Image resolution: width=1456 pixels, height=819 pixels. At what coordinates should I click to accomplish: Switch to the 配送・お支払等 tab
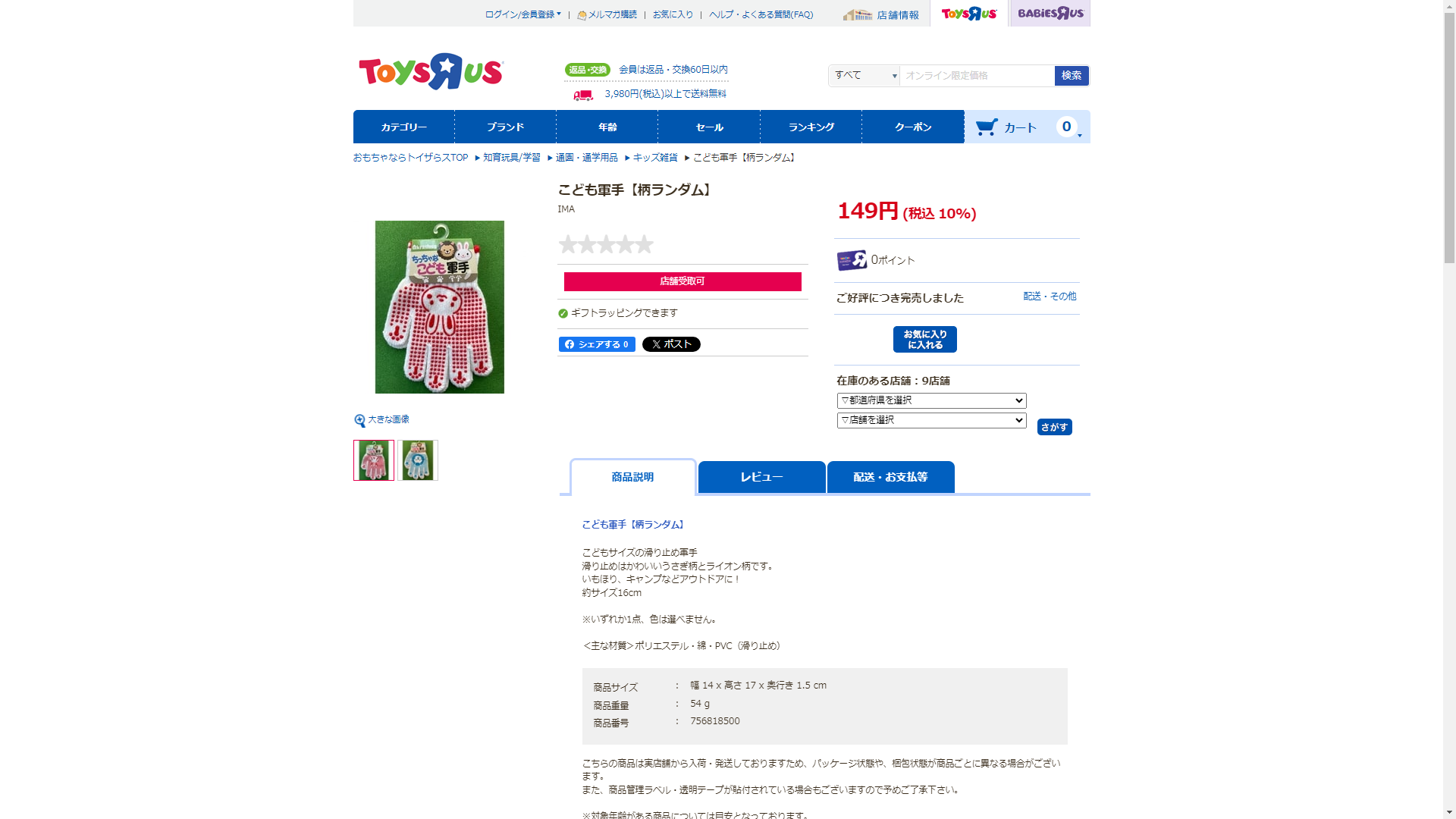pos(890,477)
